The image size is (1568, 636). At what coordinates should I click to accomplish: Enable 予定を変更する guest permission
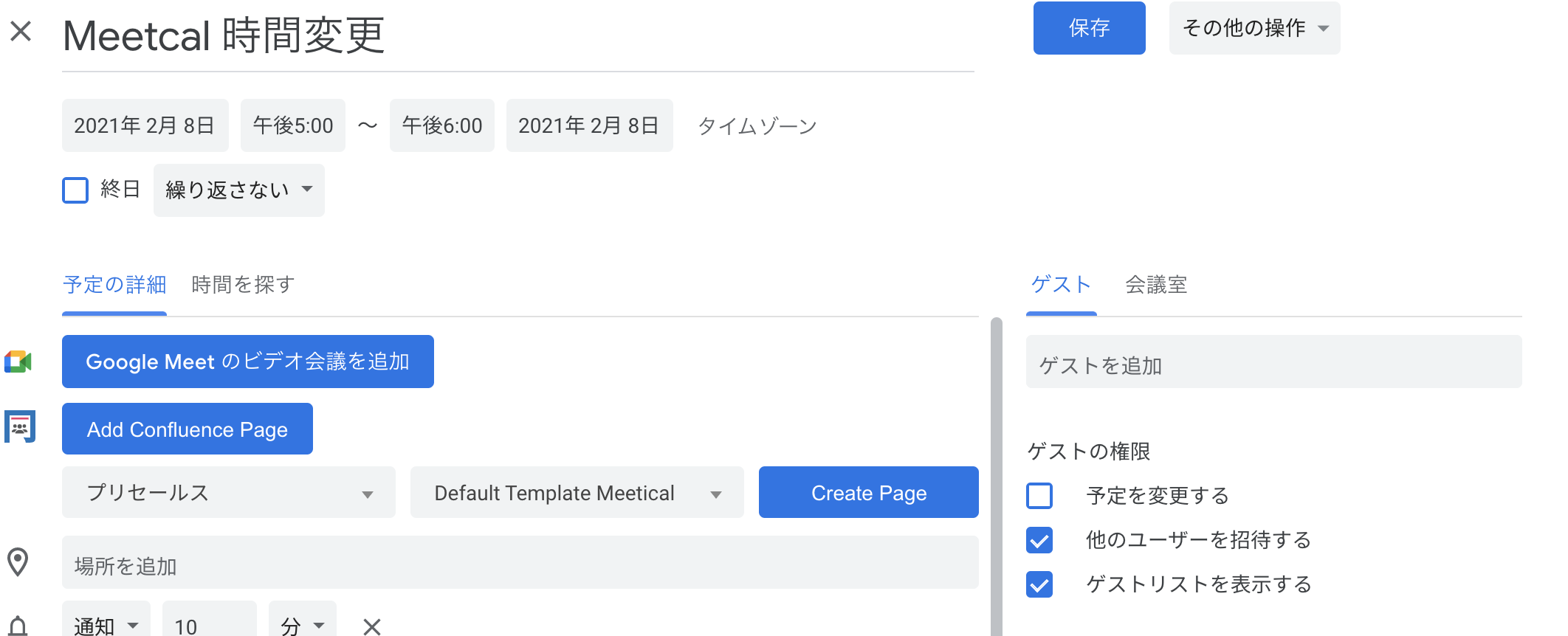pos(1039,496)
